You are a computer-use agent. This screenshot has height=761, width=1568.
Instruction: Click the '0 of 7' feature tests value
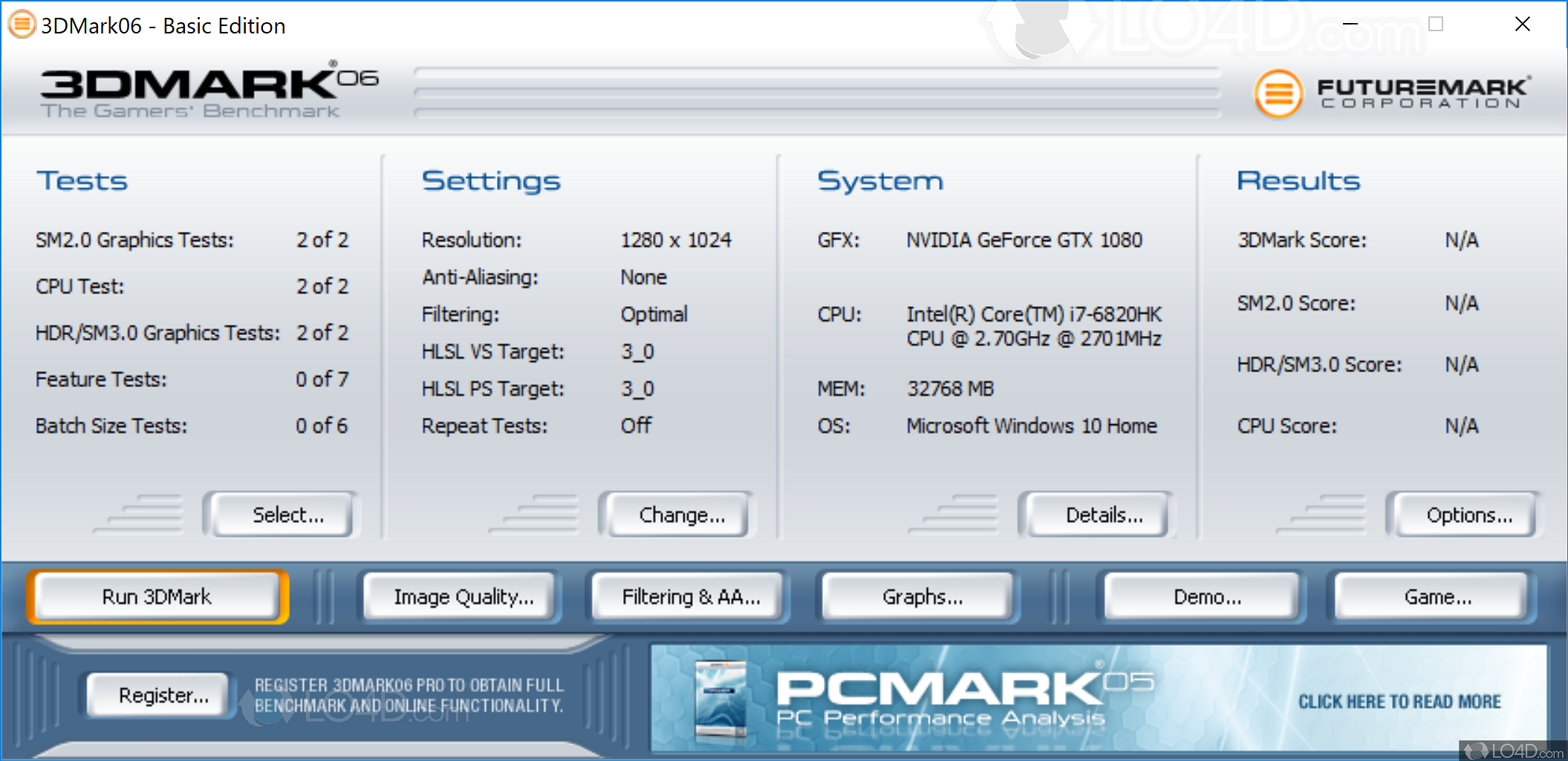click(x=322, y=379)
